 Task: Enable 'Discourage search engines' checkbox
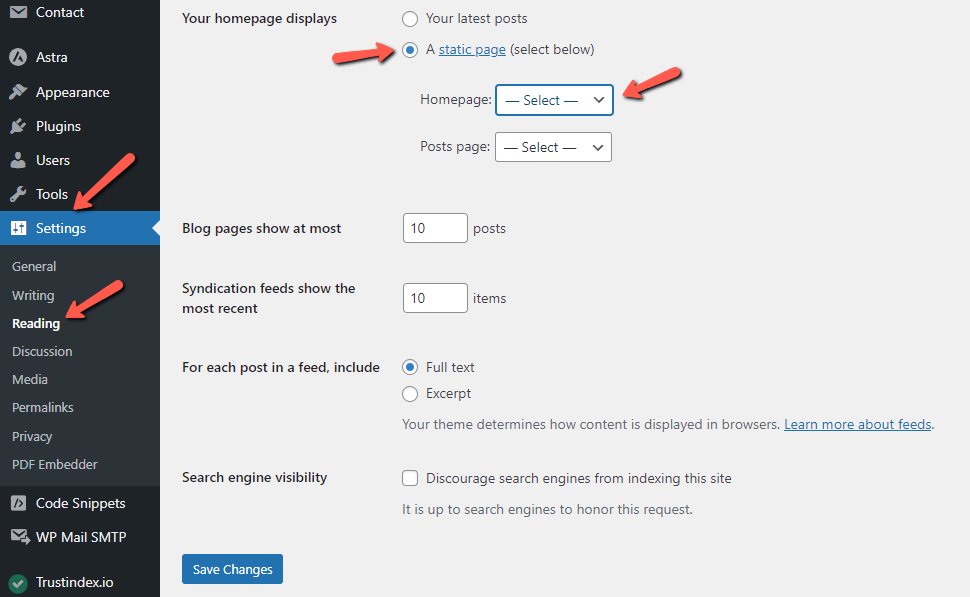click(x=410, y=478)
